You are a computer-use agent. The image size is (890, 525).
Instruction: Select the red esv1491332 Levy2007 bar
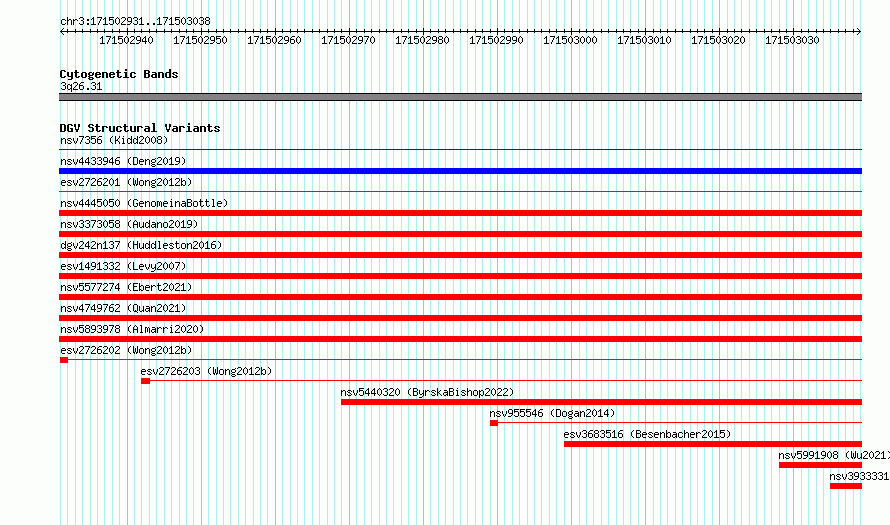pyautogui.click(x=460, y=276)
